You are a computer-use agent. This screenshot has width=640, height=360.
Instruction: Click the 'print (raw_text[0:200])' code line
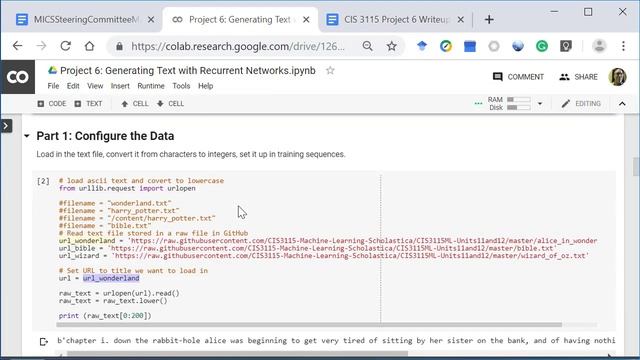tap(105, 316)
